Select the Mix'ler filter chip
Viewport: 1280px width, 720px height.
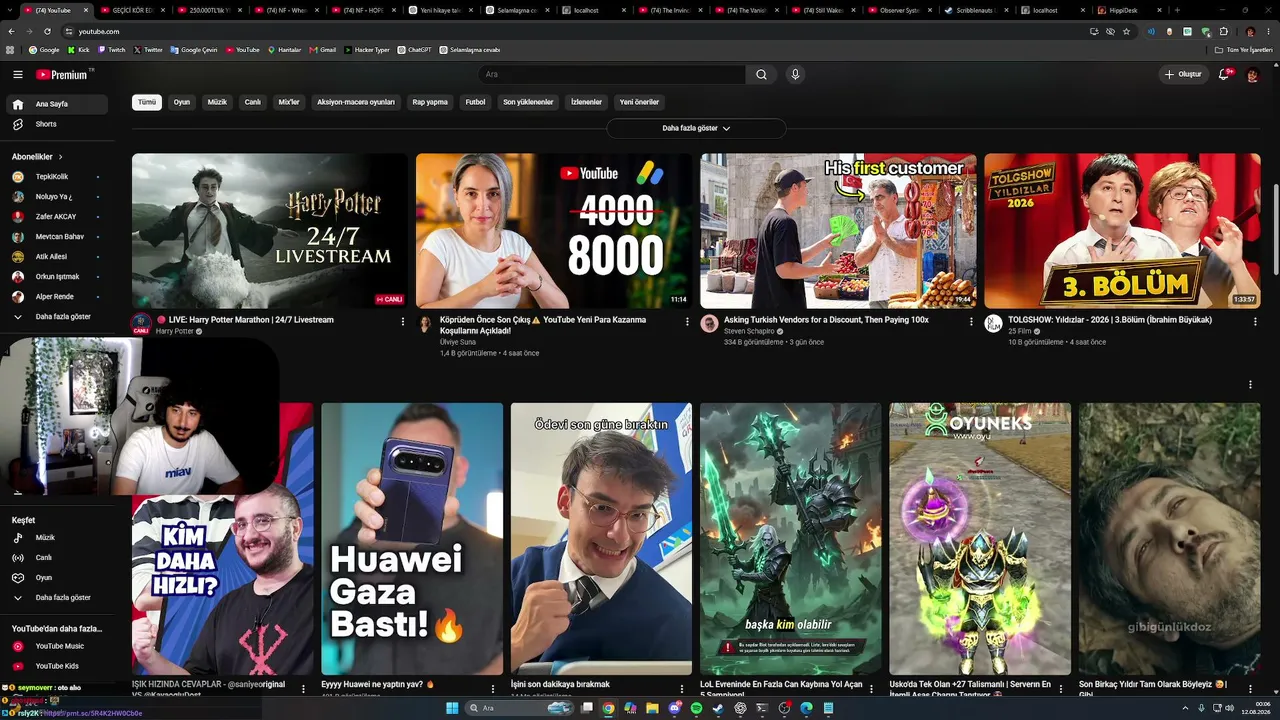click(x=289, y=102)
